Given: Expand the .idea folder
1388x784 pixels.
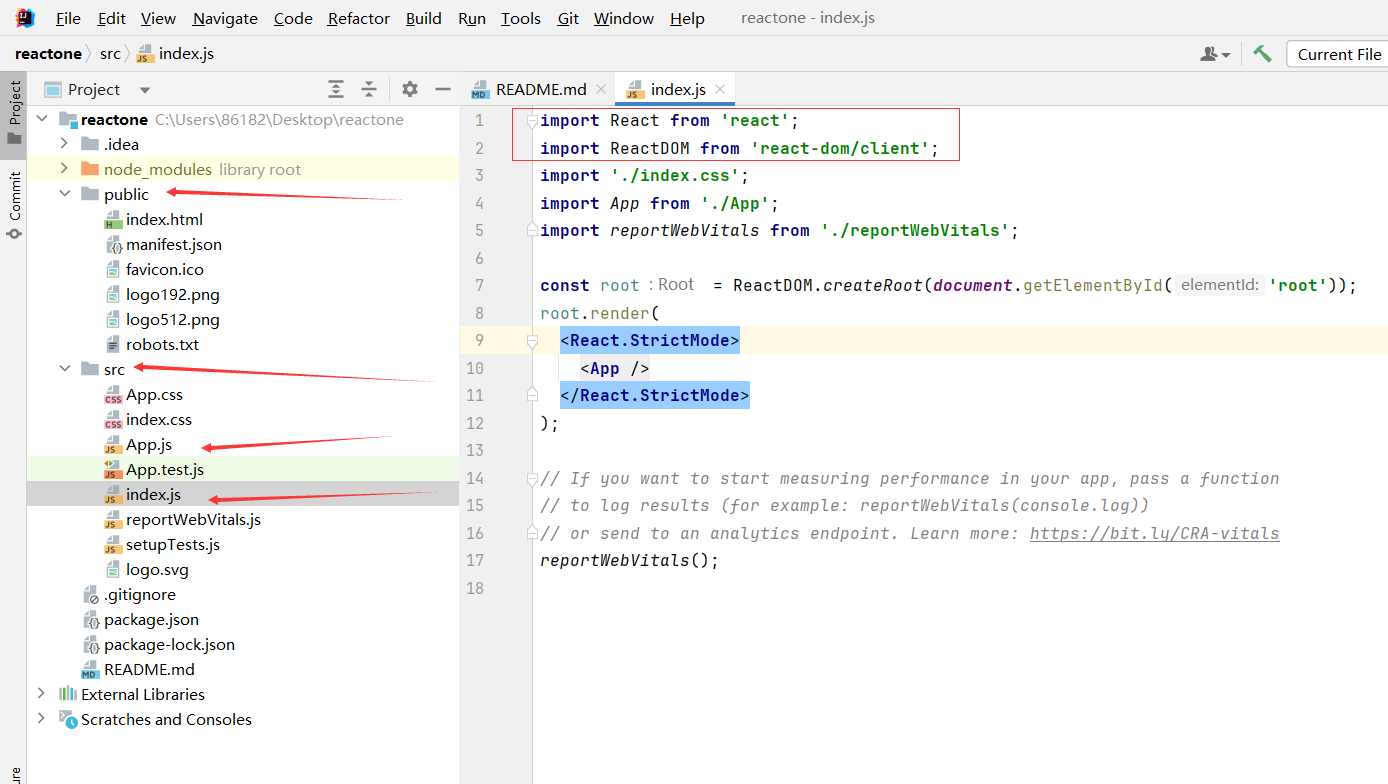Looking at the screenshot, I should pyautogui.click(x=64, y=144).
